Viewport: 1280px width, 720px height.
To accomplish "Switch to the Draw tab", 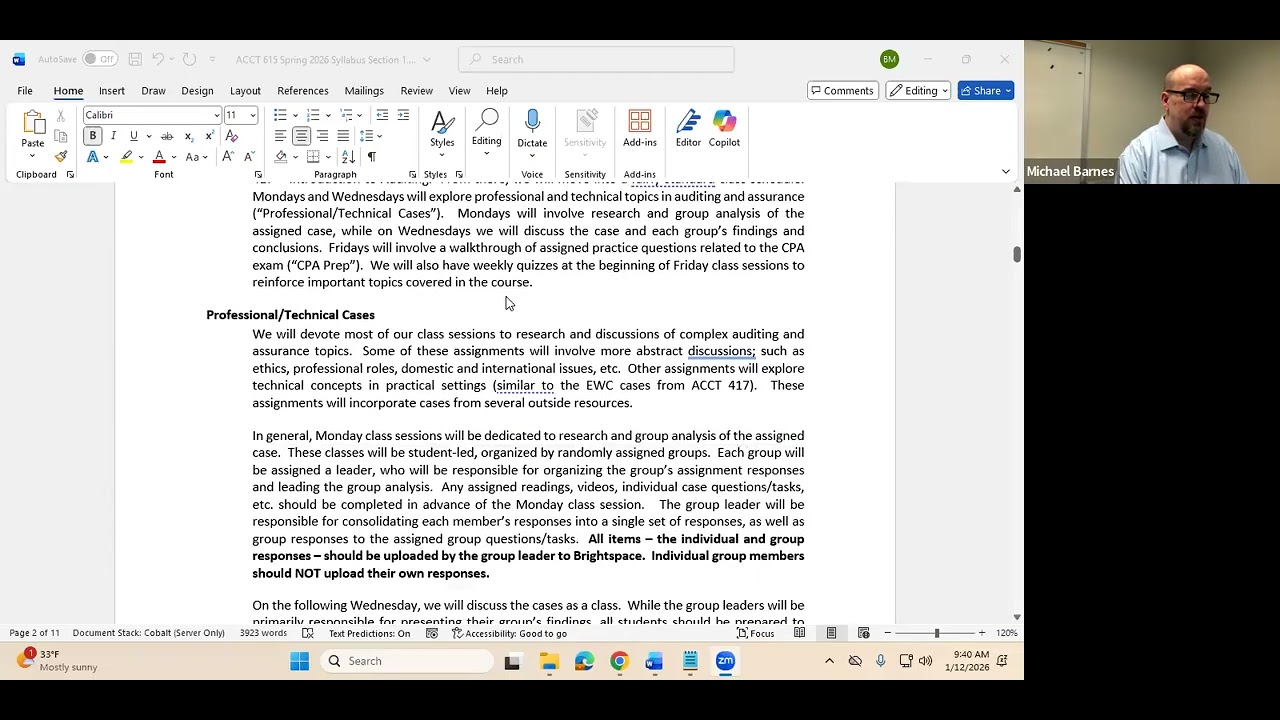I will coord(153,91).
